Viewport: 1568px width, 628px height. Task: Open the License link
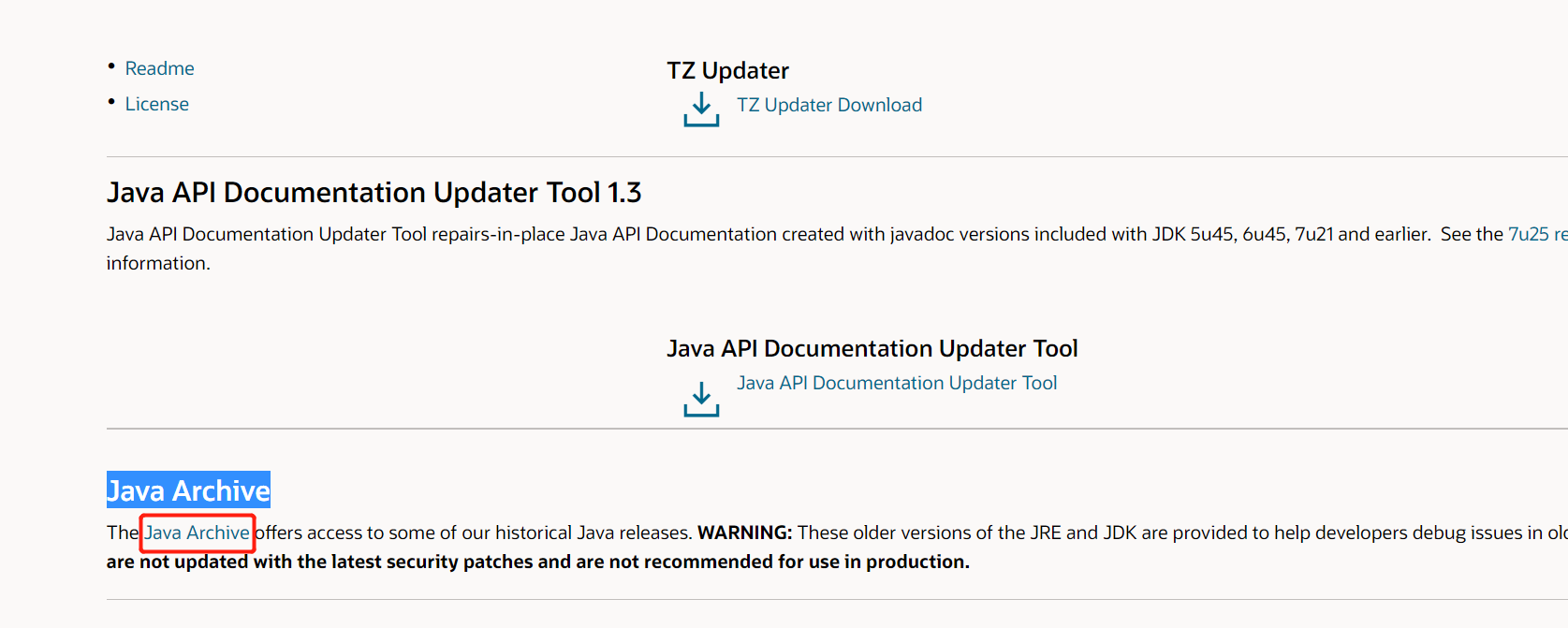click(x=157, y=104)
